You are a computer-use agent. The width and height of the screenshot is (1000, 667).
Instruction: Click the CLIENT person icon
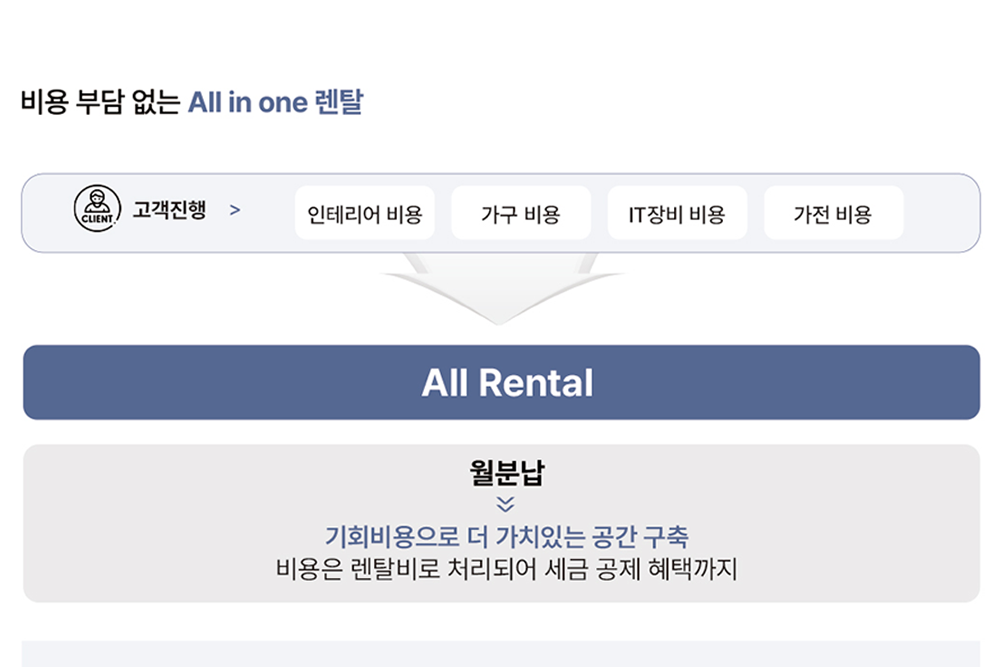tap(97, 209)
